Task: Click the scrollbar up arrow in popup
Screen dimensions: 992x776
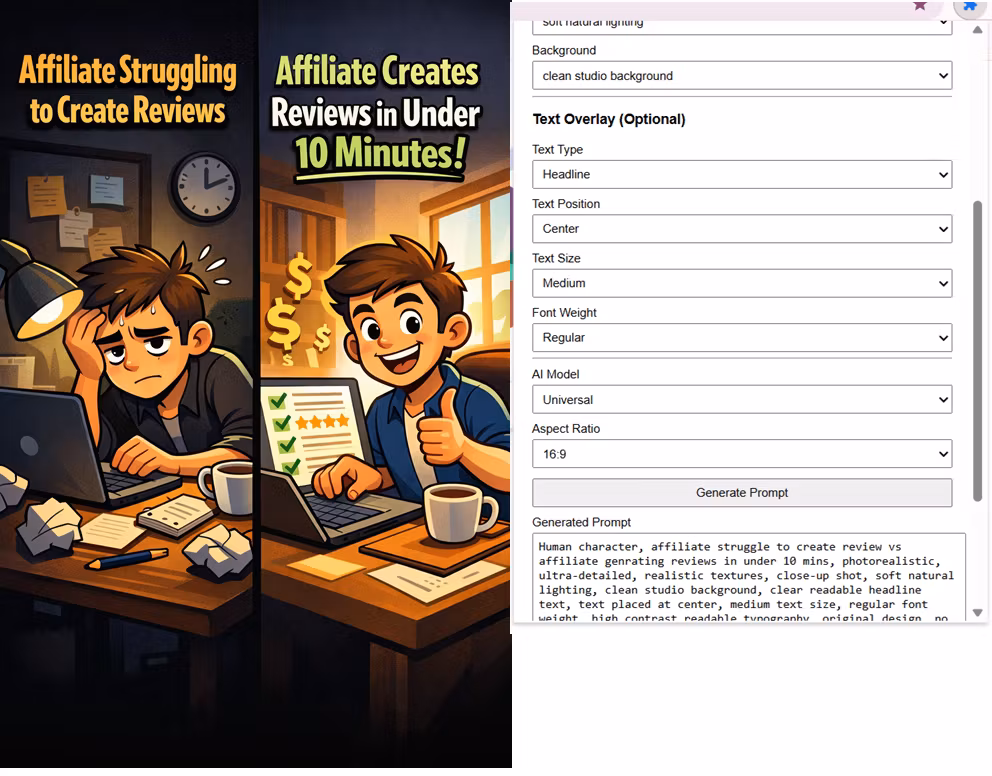Action: tap(977, 30)
